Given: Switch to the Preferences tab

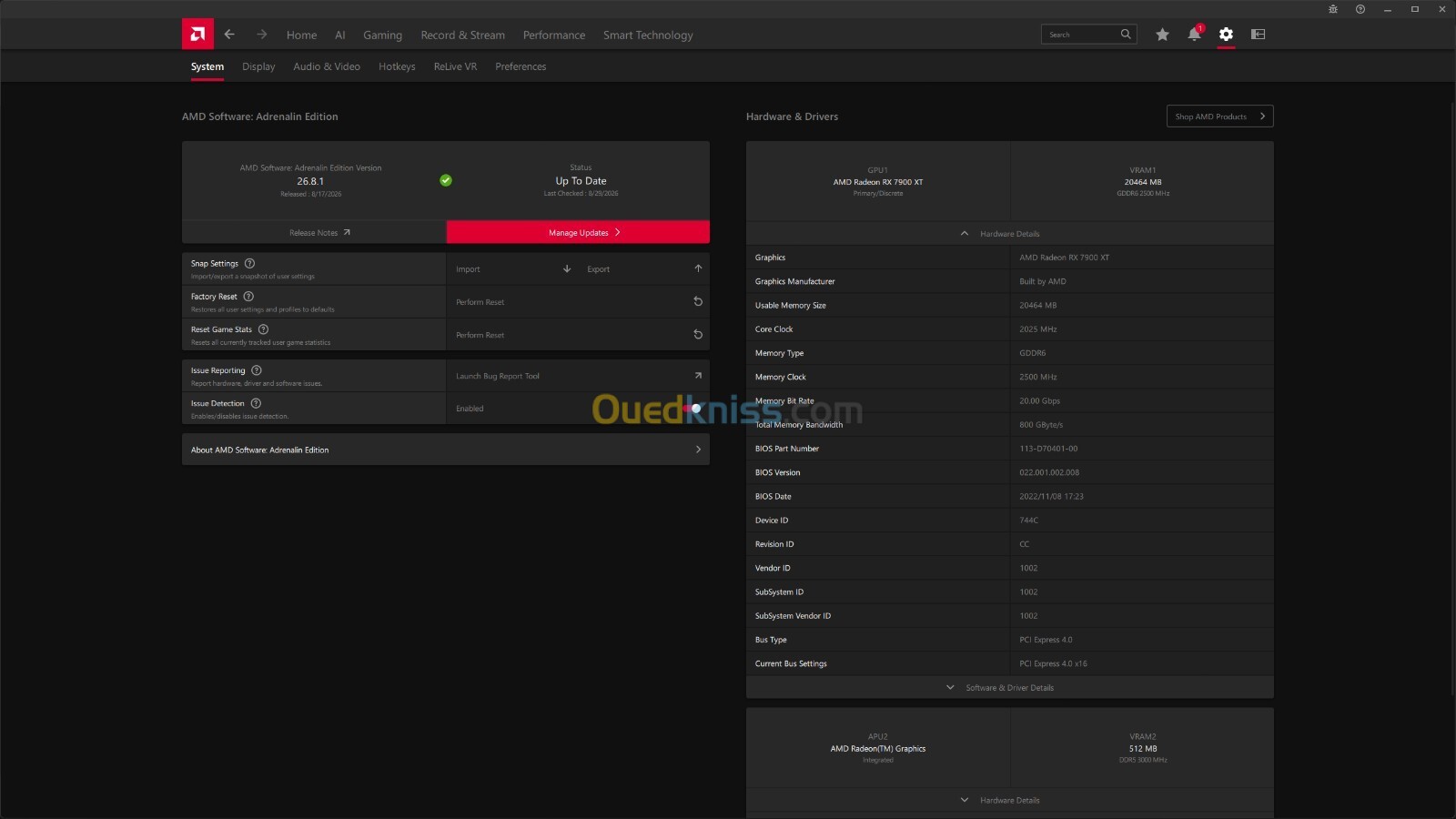Looking at the screenshot, I should pyautogui.click(x=521, y=66).
